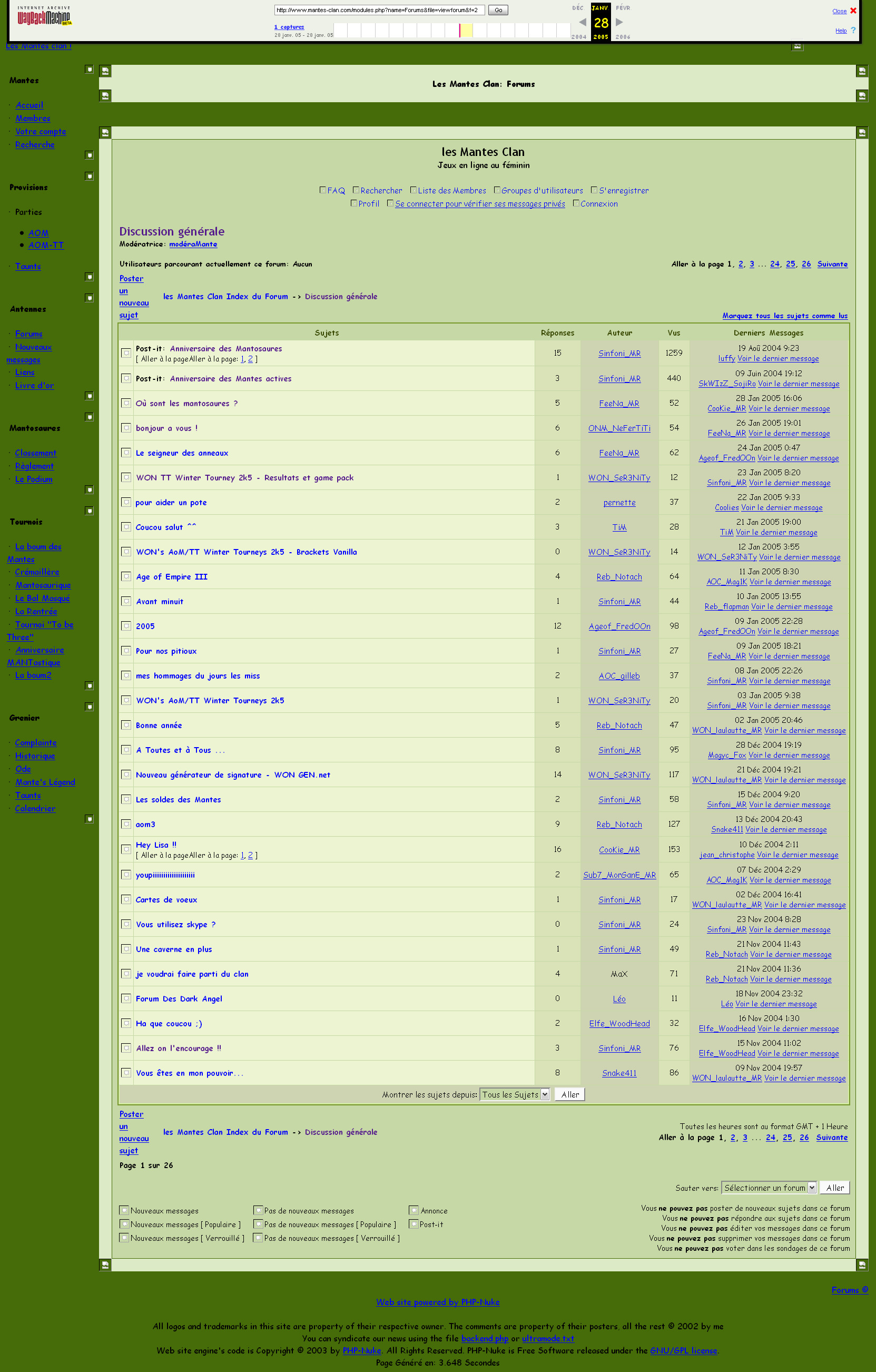The width and height of the screenshot is (876, 1372).
Task: Open Accueil in the Mantes sidebar menu
Action: (x=29, y=105)
